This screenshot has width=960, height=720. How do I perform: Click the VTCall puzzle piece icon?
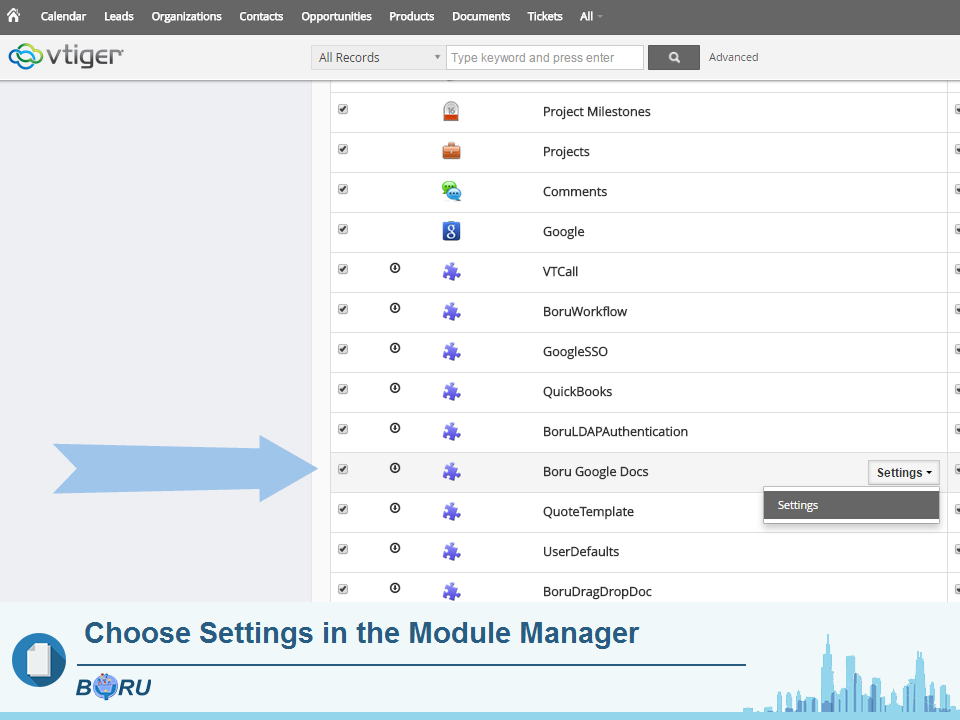[451, 271]
